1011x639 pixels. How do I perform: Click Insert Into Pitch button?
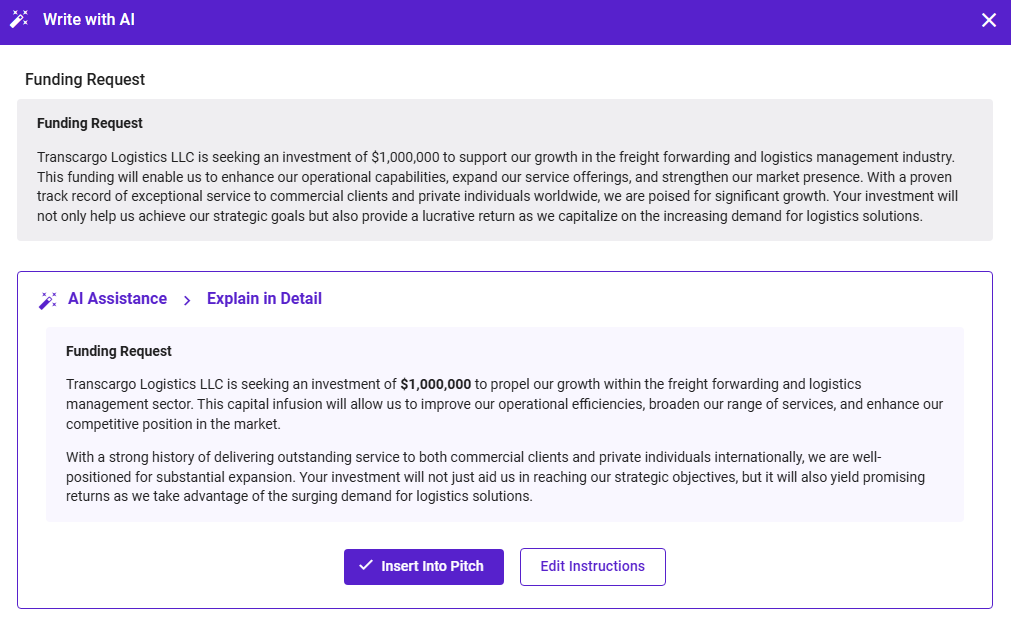[x=424, y=567]
